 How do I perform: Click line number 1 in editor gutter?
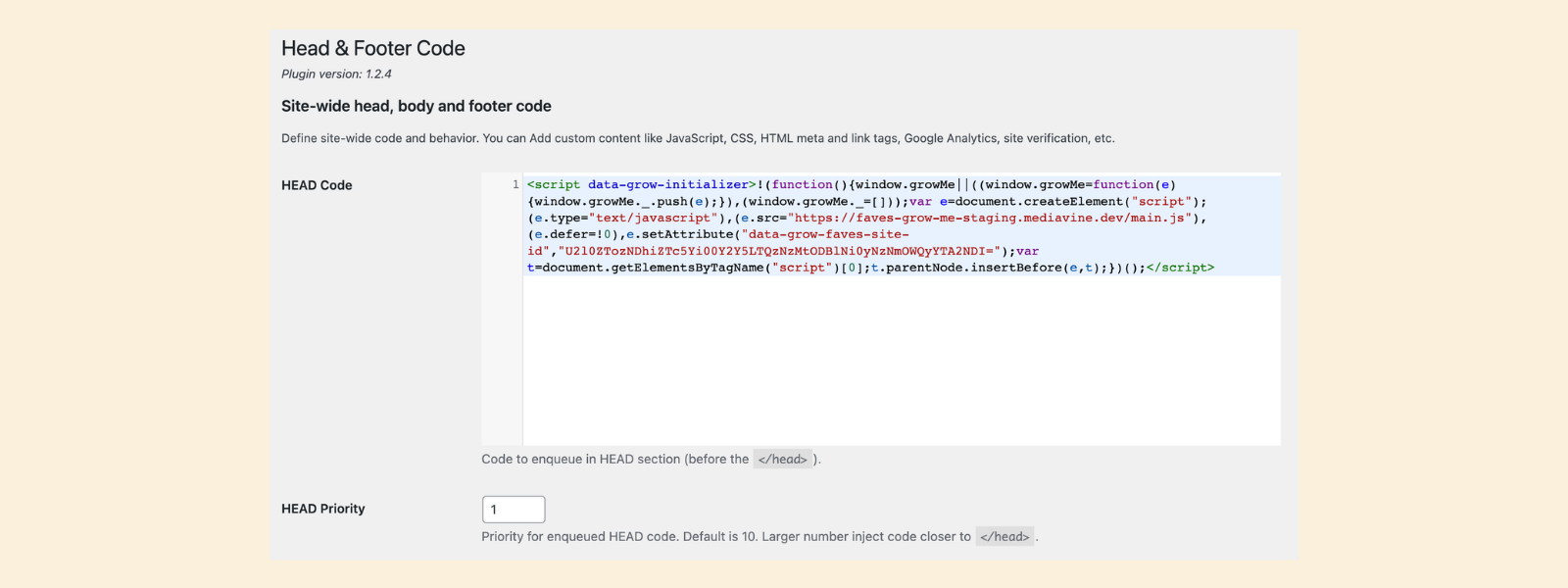click(515, 185)
